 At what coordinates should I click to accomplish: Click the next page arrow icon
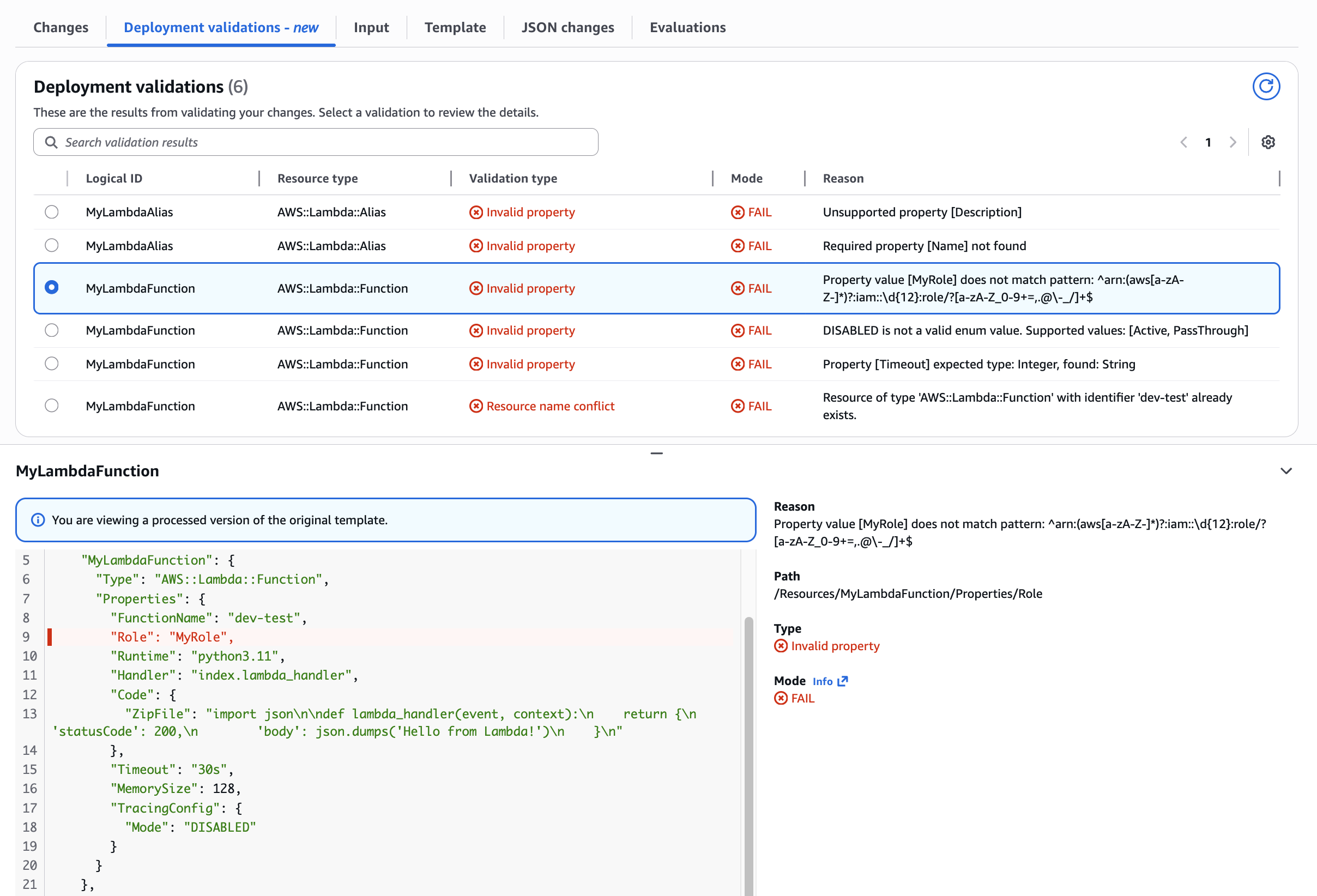pos(1233,142)
